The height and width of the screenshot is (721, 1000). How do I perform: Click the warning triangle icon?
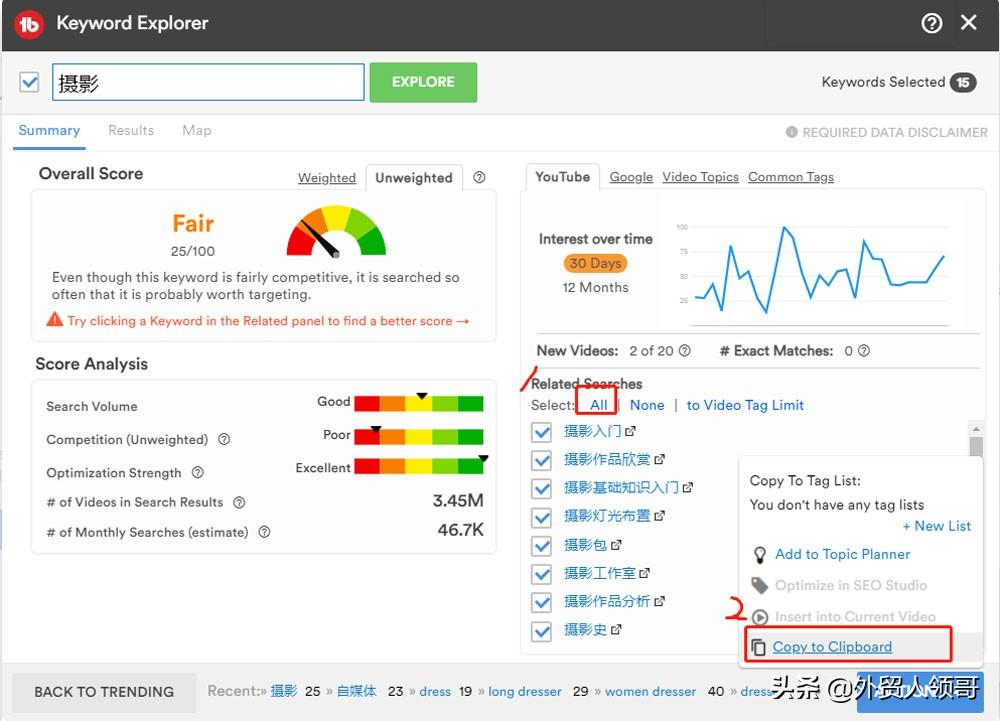pyautogui.click(x=55, y=319)
